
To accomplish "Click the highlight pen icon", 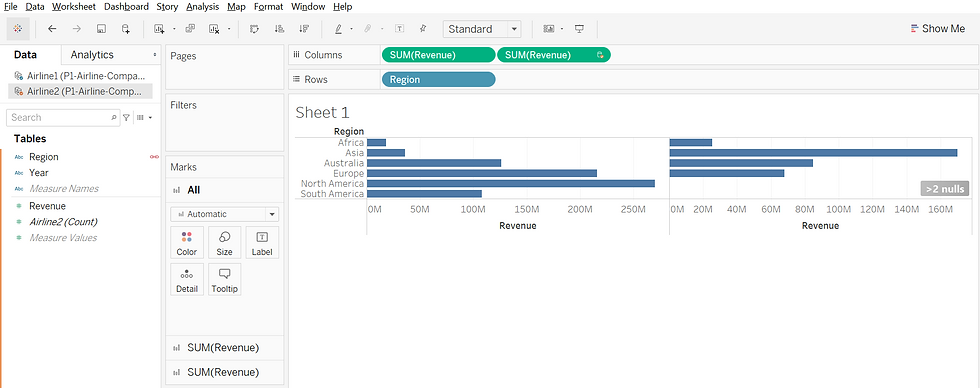I will 339,29.
